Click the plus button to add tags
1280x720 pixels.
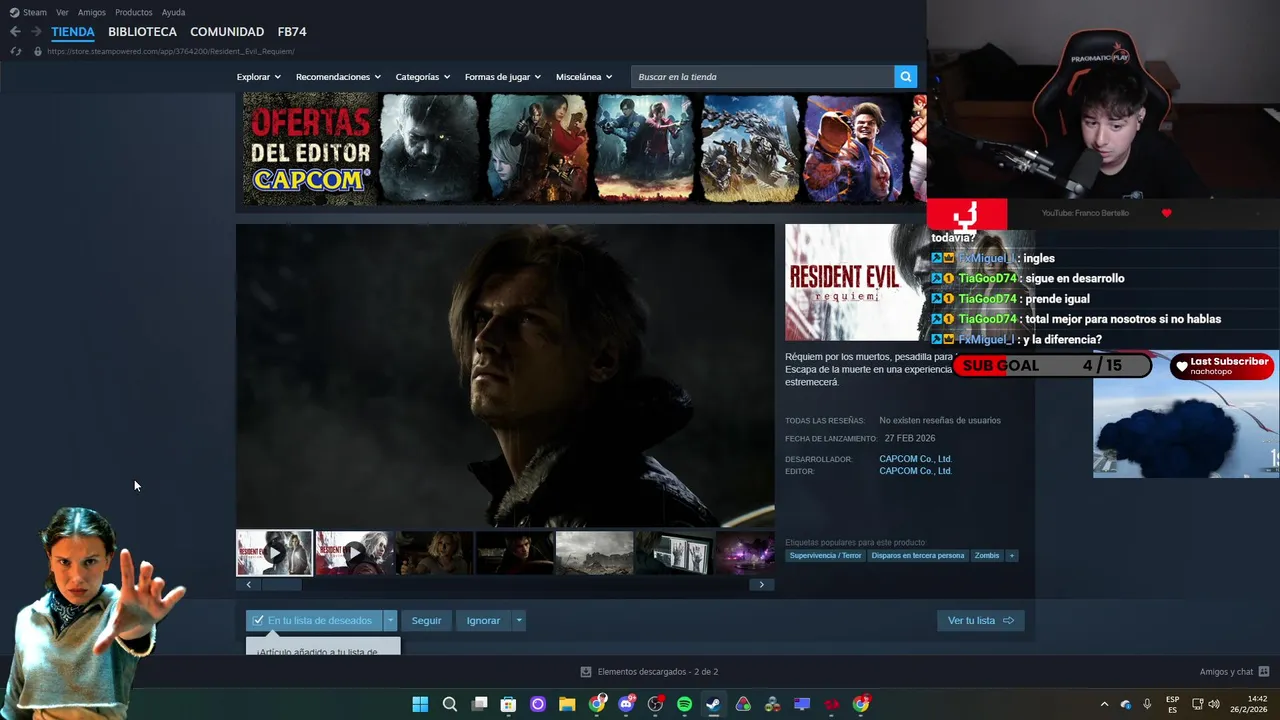click(x=1011, y=555)
